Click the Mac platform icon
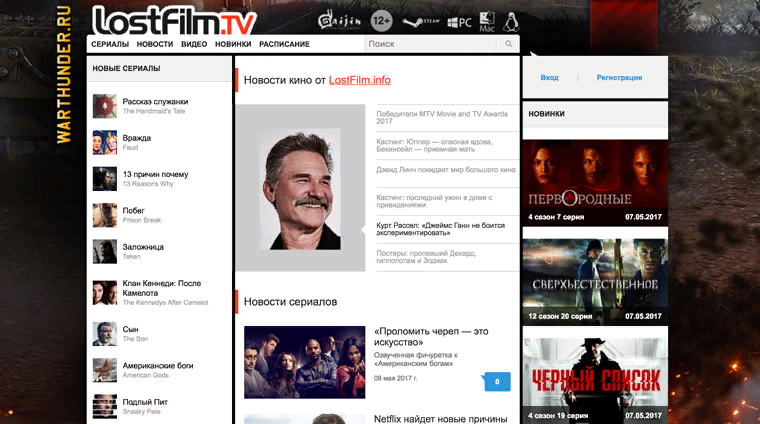 487,22
